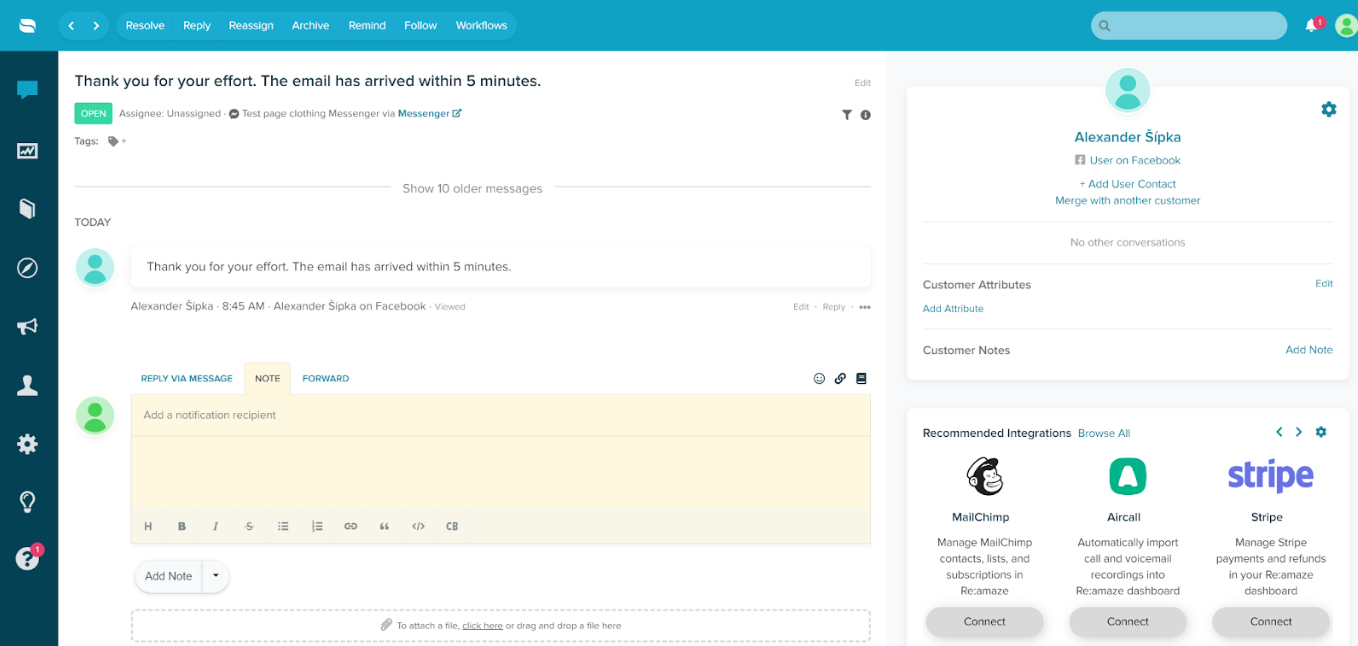The image size is (1358, 646).
Task: Show 10 older messages
Action: (x=472, y=188)
